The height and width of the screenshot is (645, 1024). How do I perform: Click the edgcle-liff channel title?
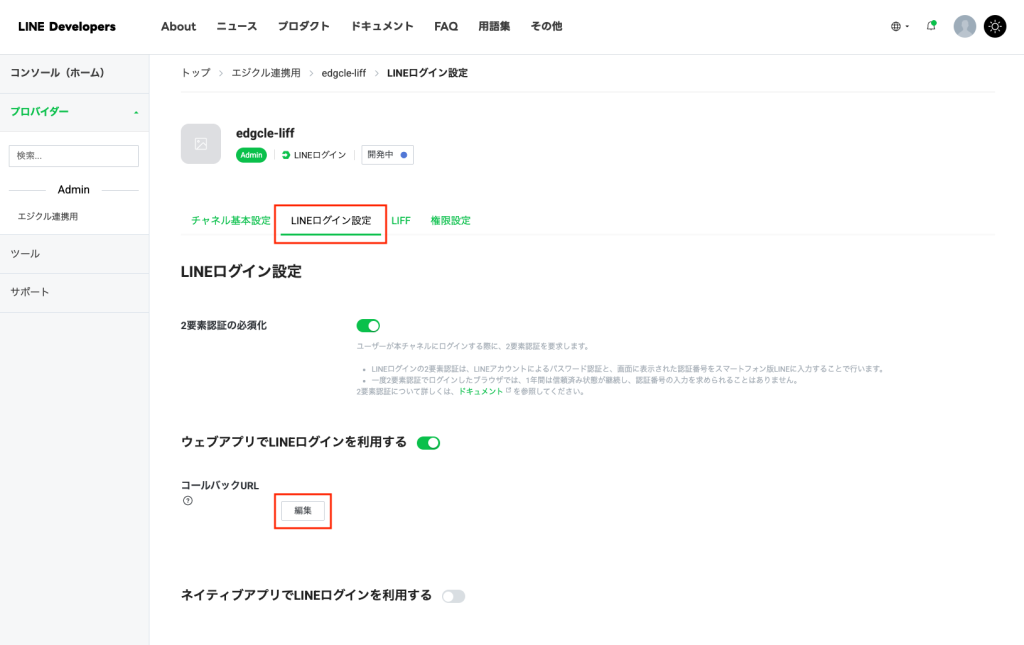tap(265, 133)
